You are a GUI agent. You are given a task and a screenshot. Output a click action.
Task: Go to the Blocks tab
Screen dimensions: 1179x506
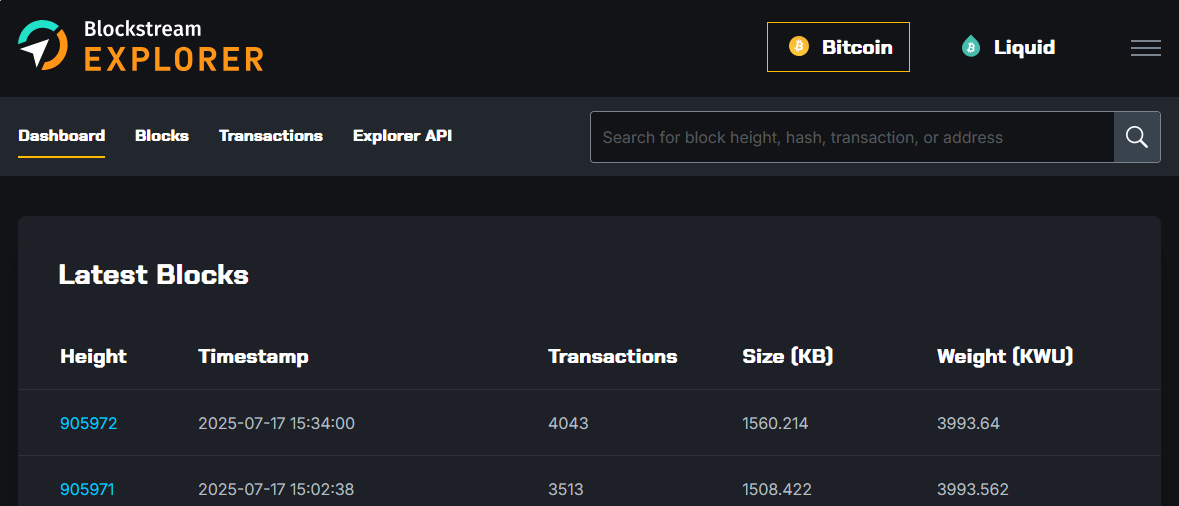click(162, 136)
